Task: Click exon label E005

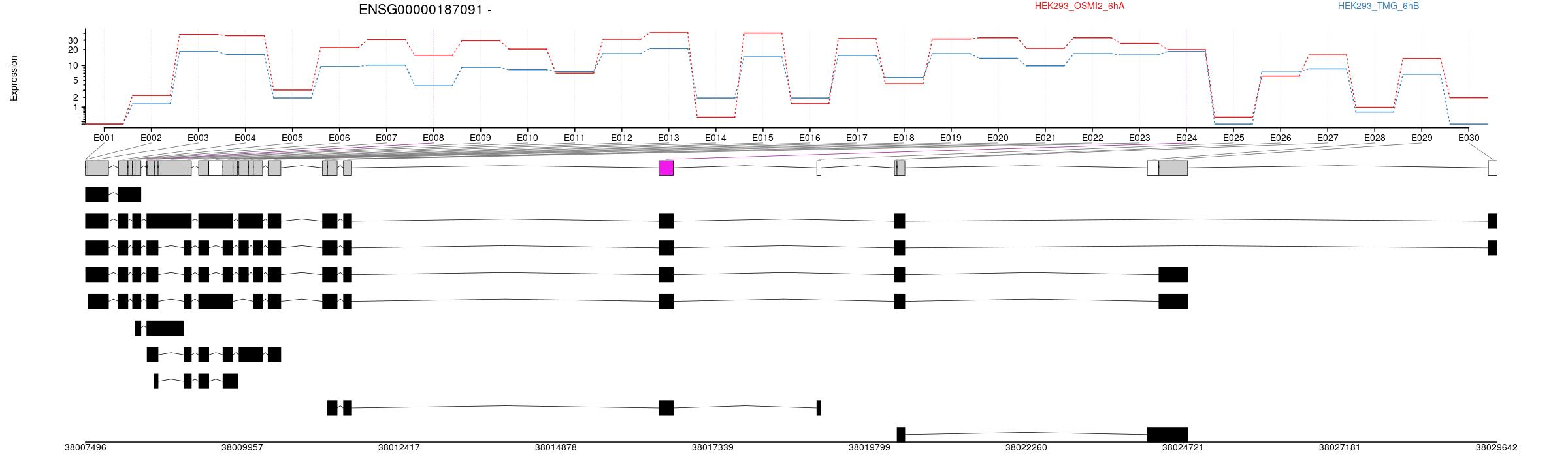Action: click(x=292, y=138)
